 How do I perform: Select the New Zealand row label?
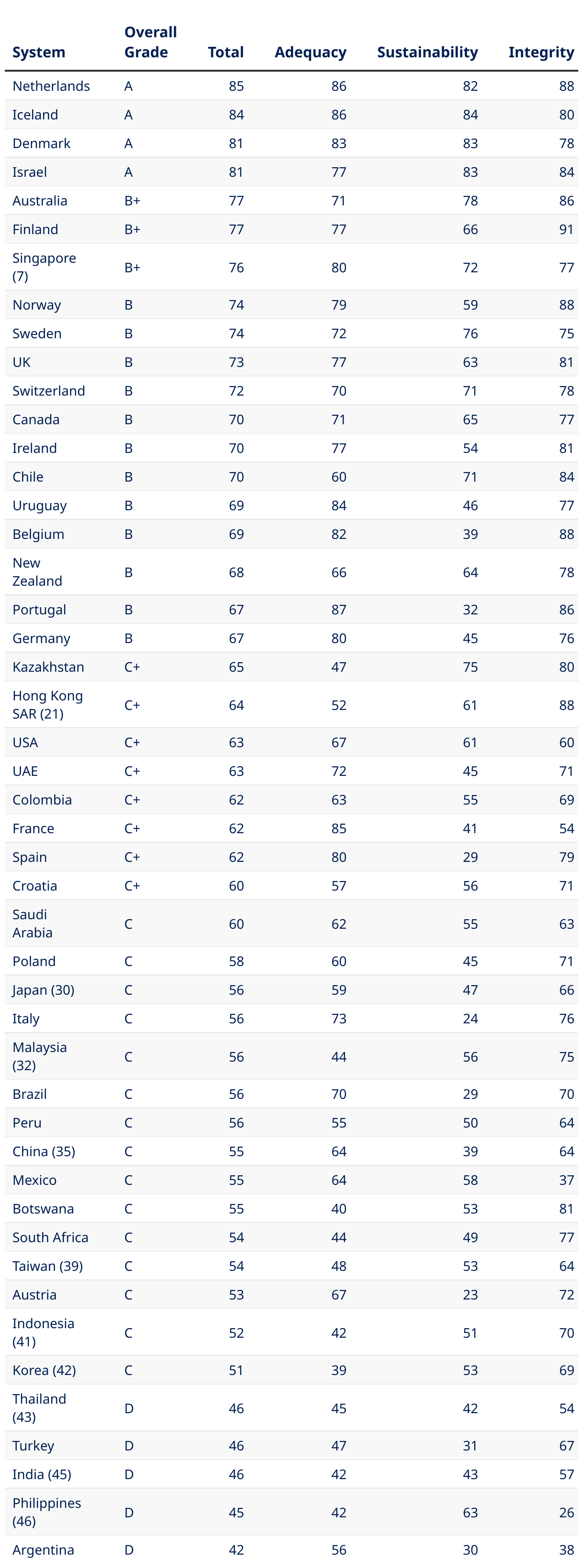click(37, 571)
